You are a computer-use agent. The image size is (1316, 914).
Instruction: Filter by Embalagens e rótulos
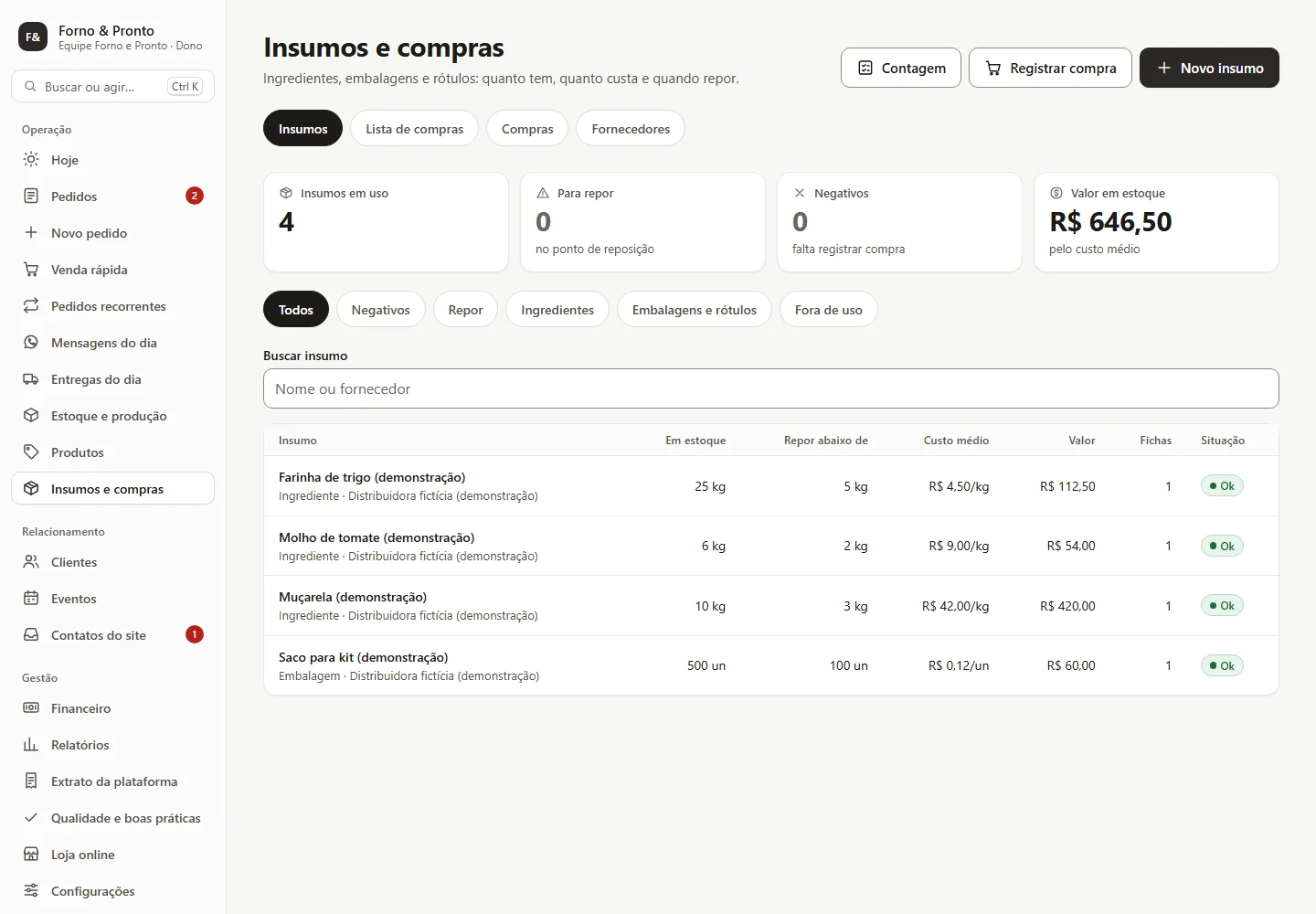695,310
